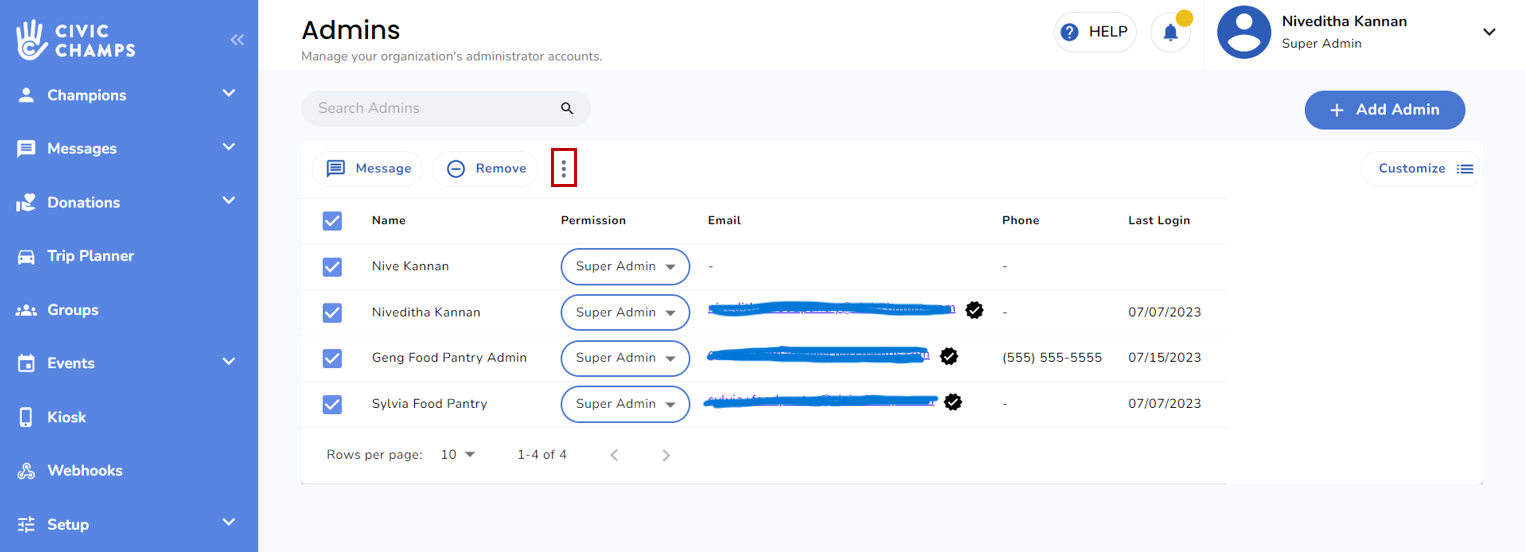Click the Civic Champs logo

[76, 39]
